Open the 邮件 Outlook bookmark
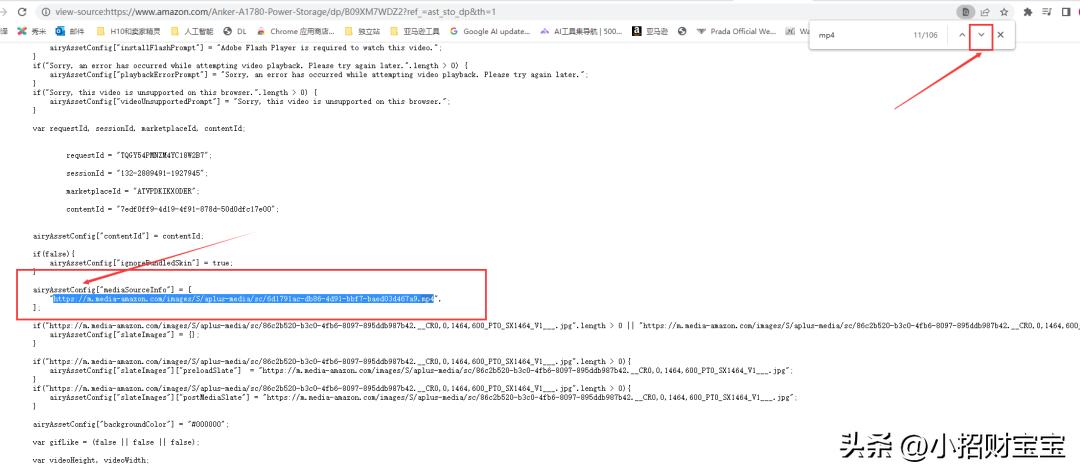 (x=70, y=31)
